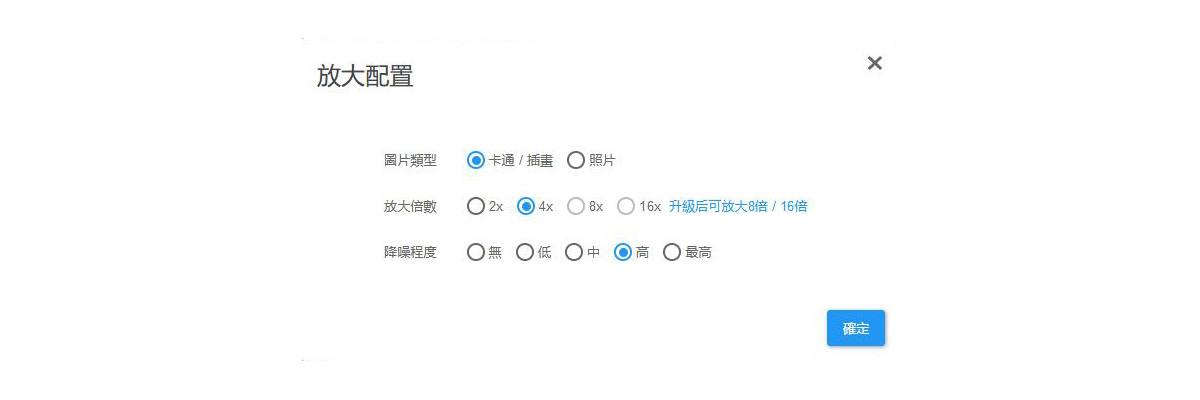Set noise reduction to 高
This screenshot has height=400, width=1200.
(x=623, y=253)
